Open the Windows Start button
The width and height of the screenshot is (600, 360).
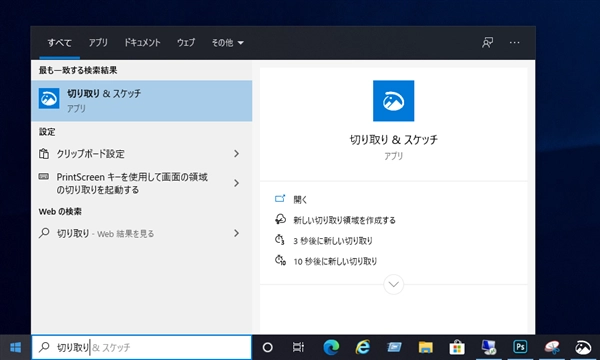point(15,347)
